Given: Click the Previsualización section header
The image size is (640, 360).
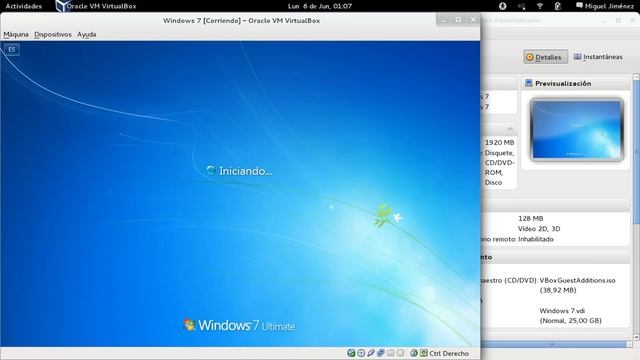Looking at the screenshot, I should [x=576, y=83].
